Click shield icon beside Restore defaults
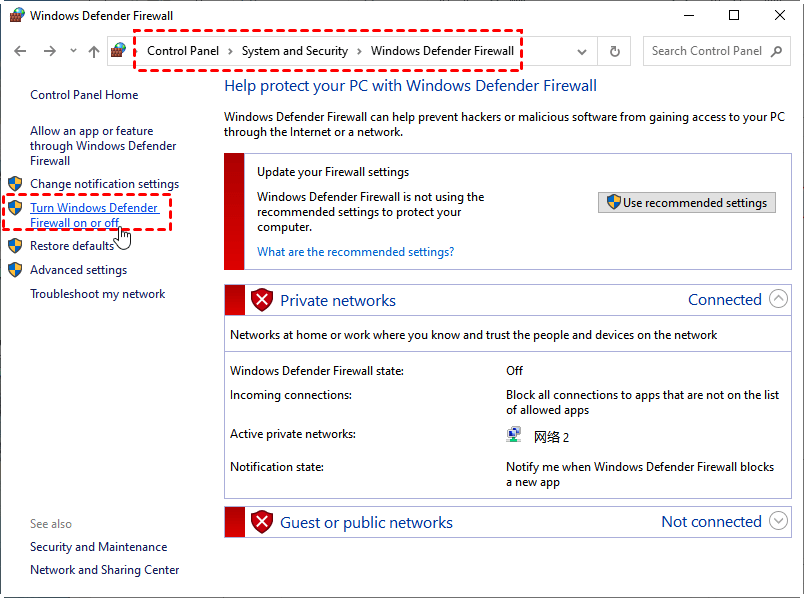This screenshot has height=598, width=804. point(15,246)
